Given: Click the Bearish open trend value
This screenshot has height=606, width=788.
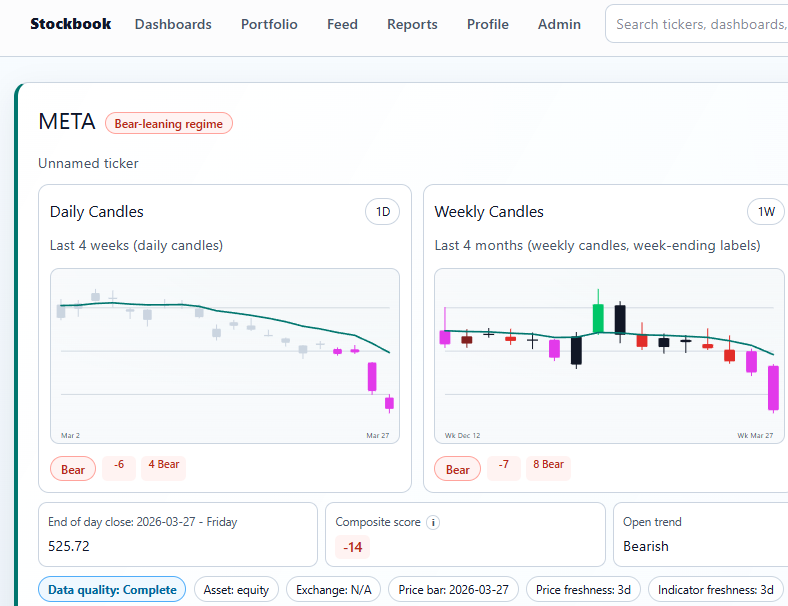Looking at the screenshot, I should point(646,546).
